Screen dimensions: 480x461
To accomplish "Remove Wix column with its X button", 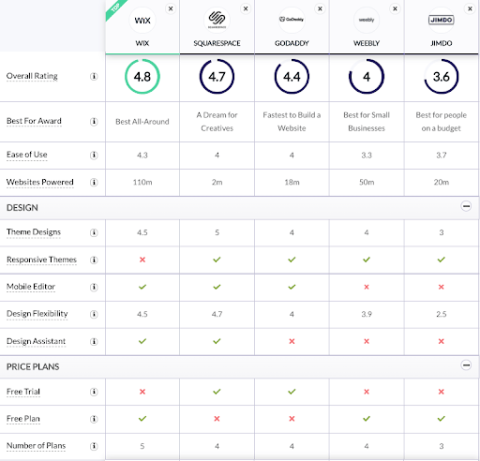I will (x=171, y=8).
